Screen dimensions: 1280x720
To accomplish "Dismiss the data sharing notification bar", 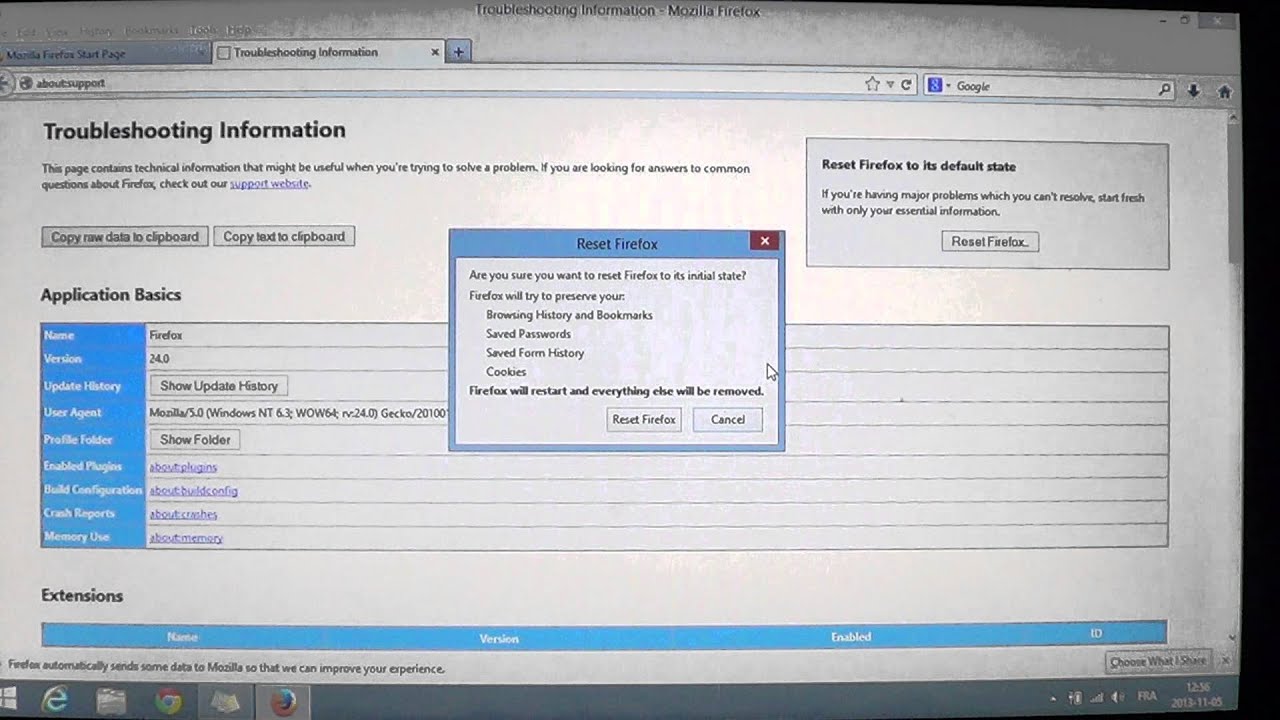I will point(1228,662).
